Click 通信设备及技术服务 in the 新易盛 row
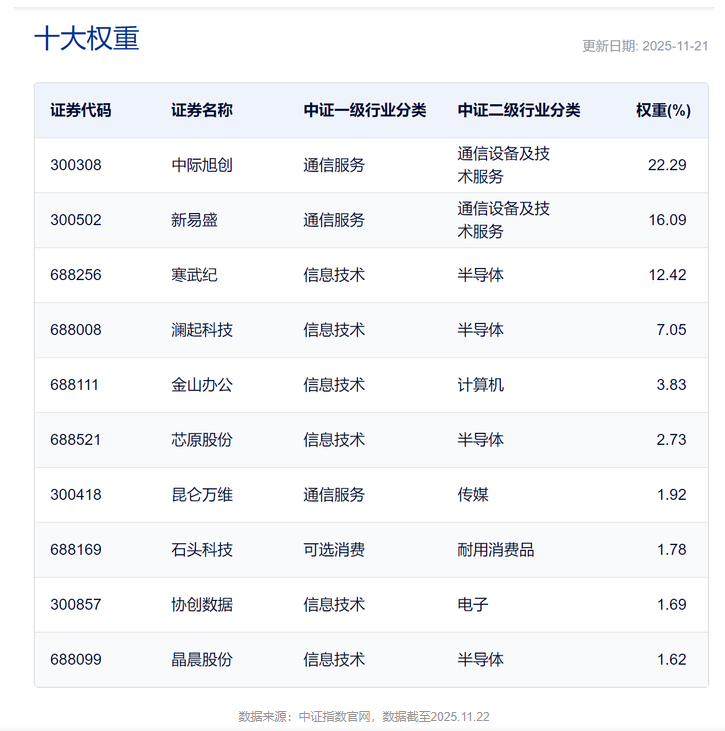Viewport: 725px width, 731px height. [504, 220]
